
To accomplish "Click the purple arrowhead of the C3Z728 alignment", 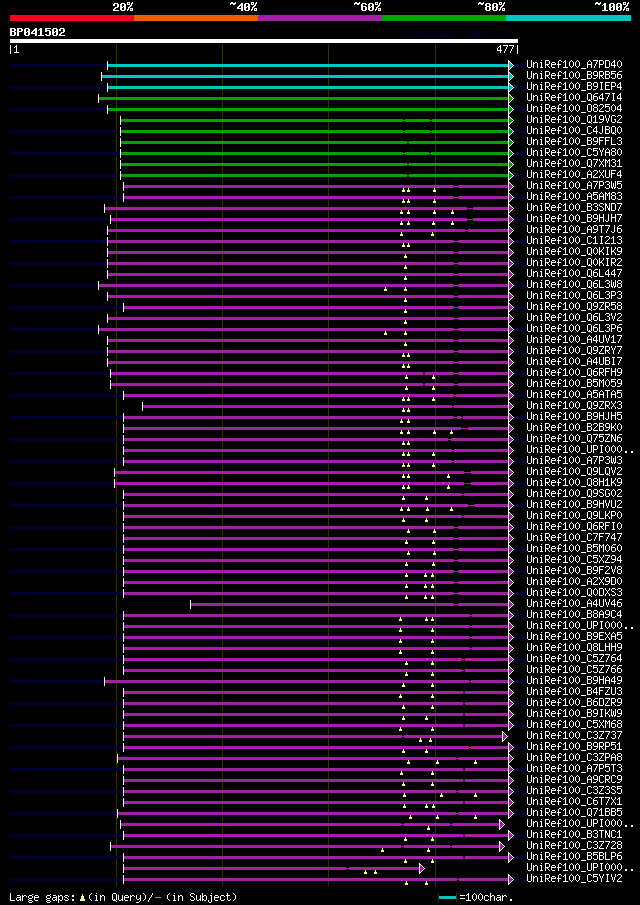I will pyautogui.click(x=501, y=846).
